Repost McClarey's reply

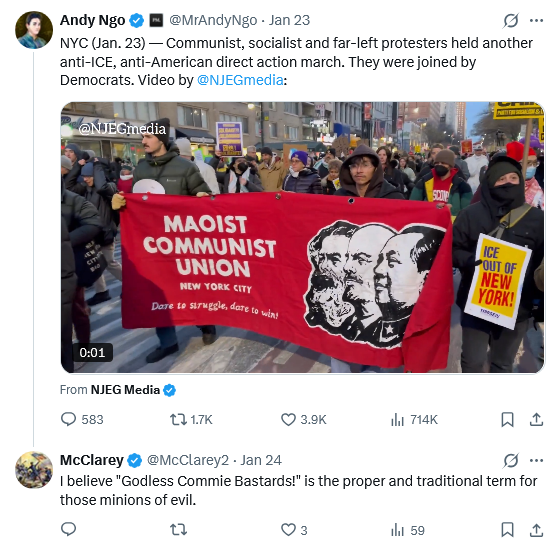178,529
